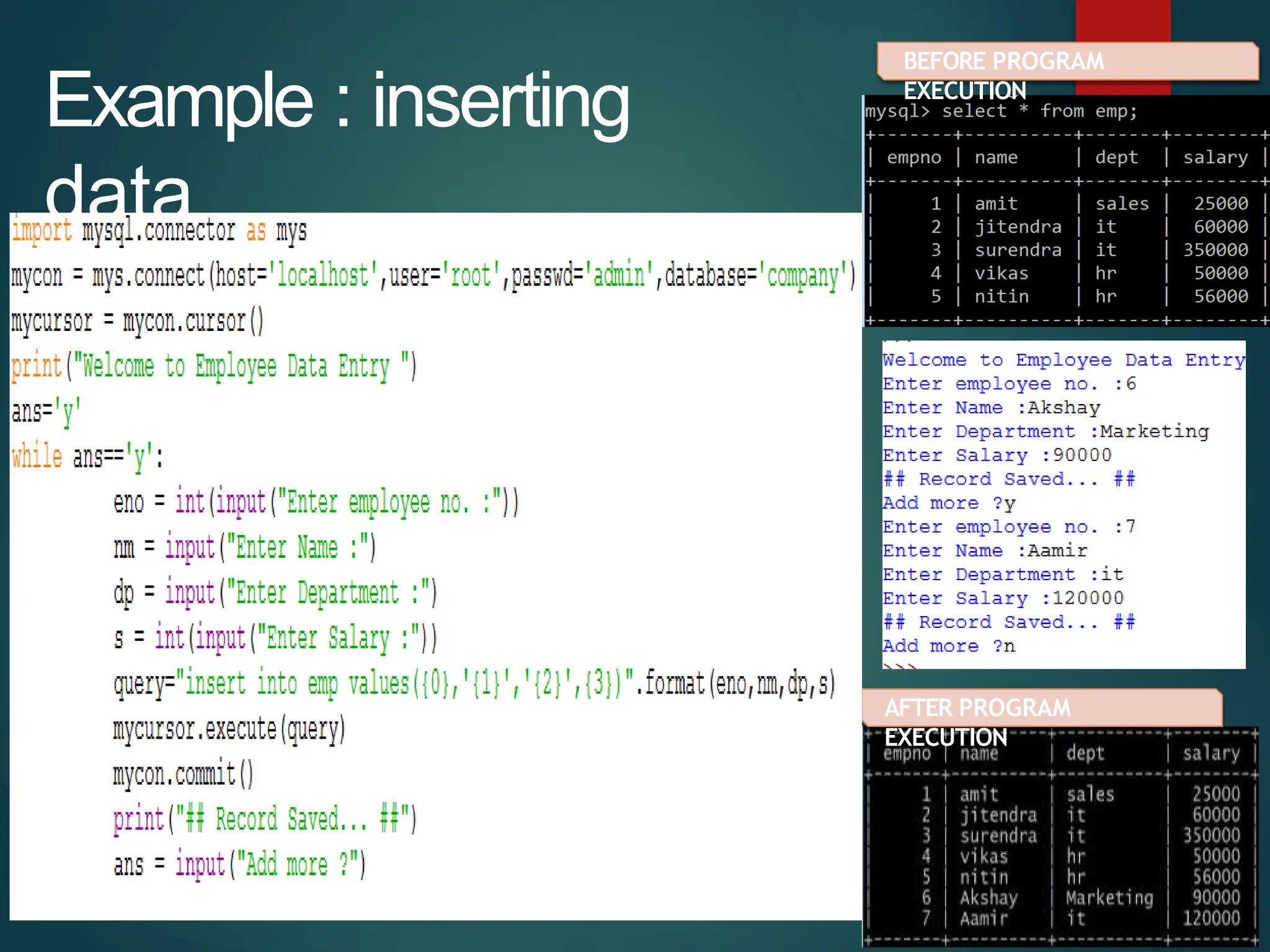
Task: Click the 'mycon.commit()' line
Action: click(183, 774)
